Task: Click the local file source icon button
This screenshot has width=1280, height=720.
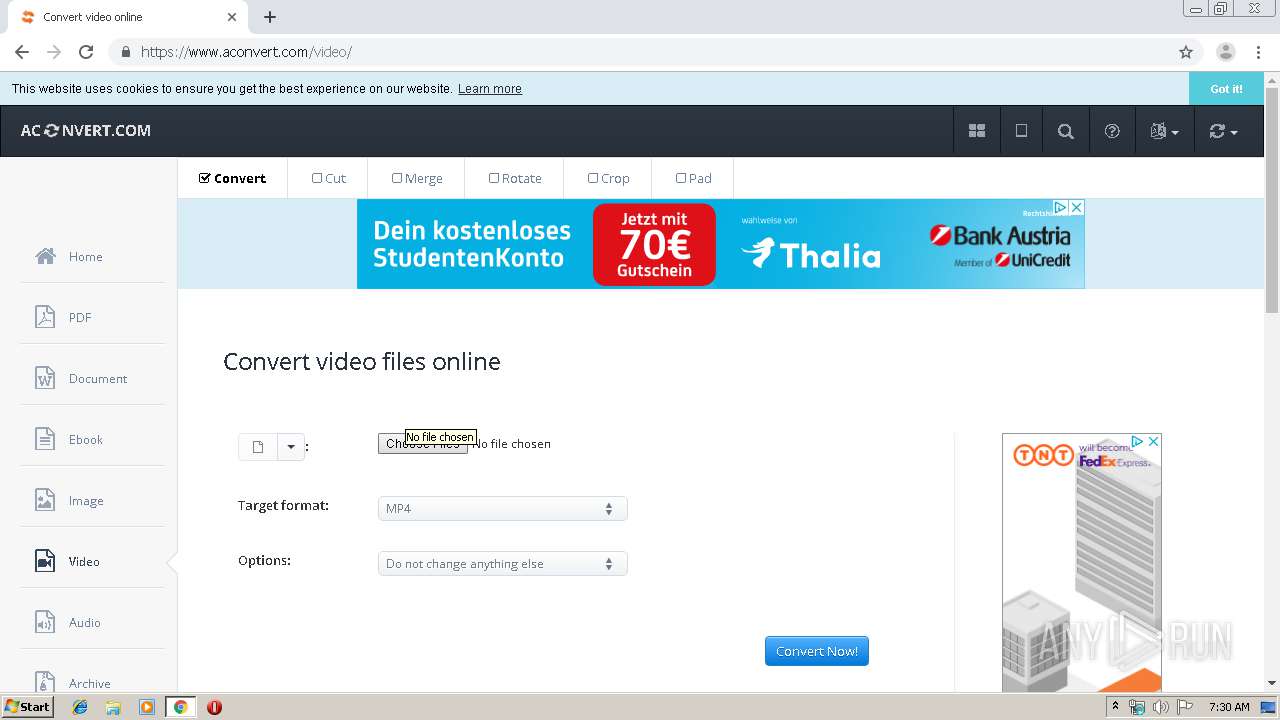Action: coord(258,447)
